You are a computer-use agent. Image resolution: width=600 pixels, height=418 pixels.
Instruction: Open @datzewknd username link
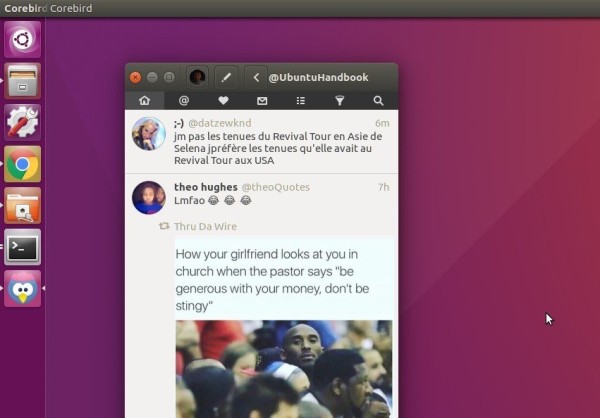coord(220,123)
